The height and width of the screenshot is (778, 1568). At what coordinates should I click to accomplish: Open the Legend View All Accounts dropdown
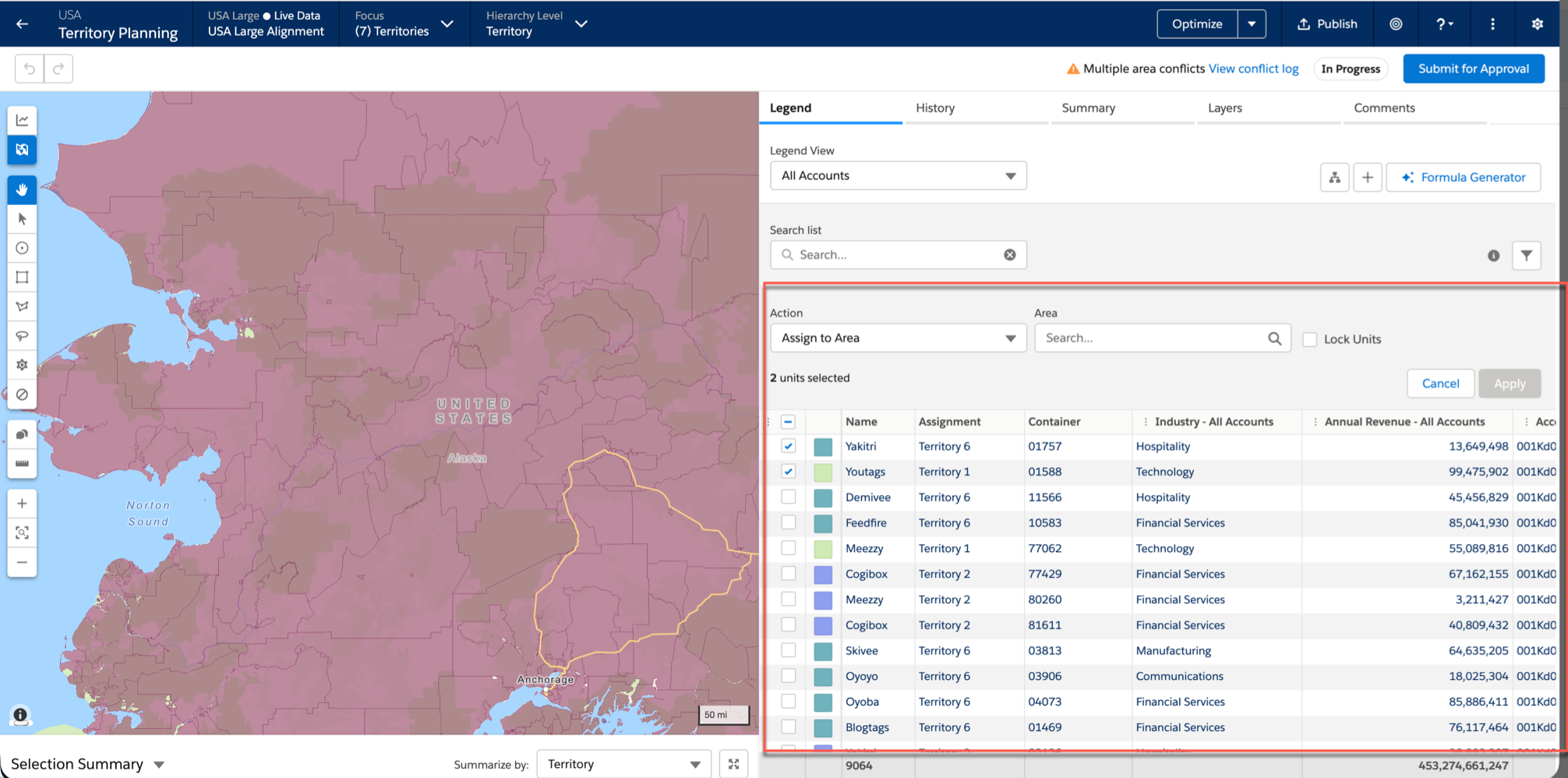pos(898,175)
